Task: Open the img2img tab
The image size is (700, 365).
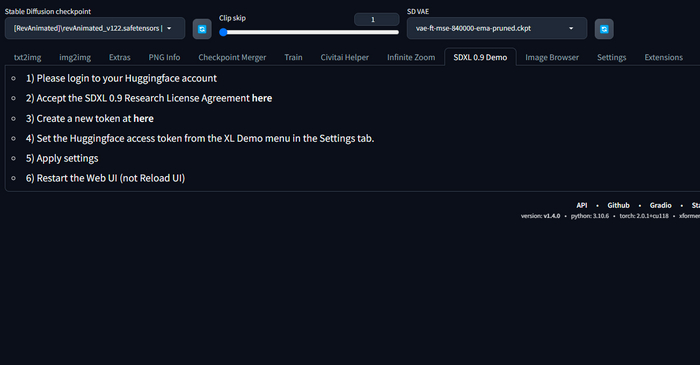Action: click(x=75, y=58)
